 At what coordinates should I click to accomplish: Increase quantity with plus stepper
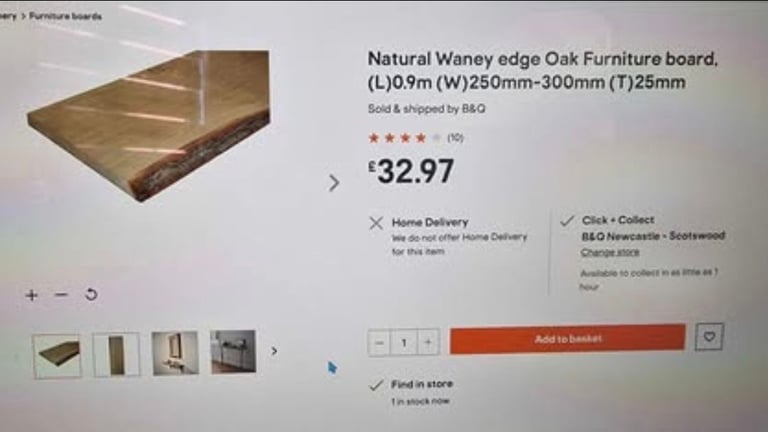[428, 342]
